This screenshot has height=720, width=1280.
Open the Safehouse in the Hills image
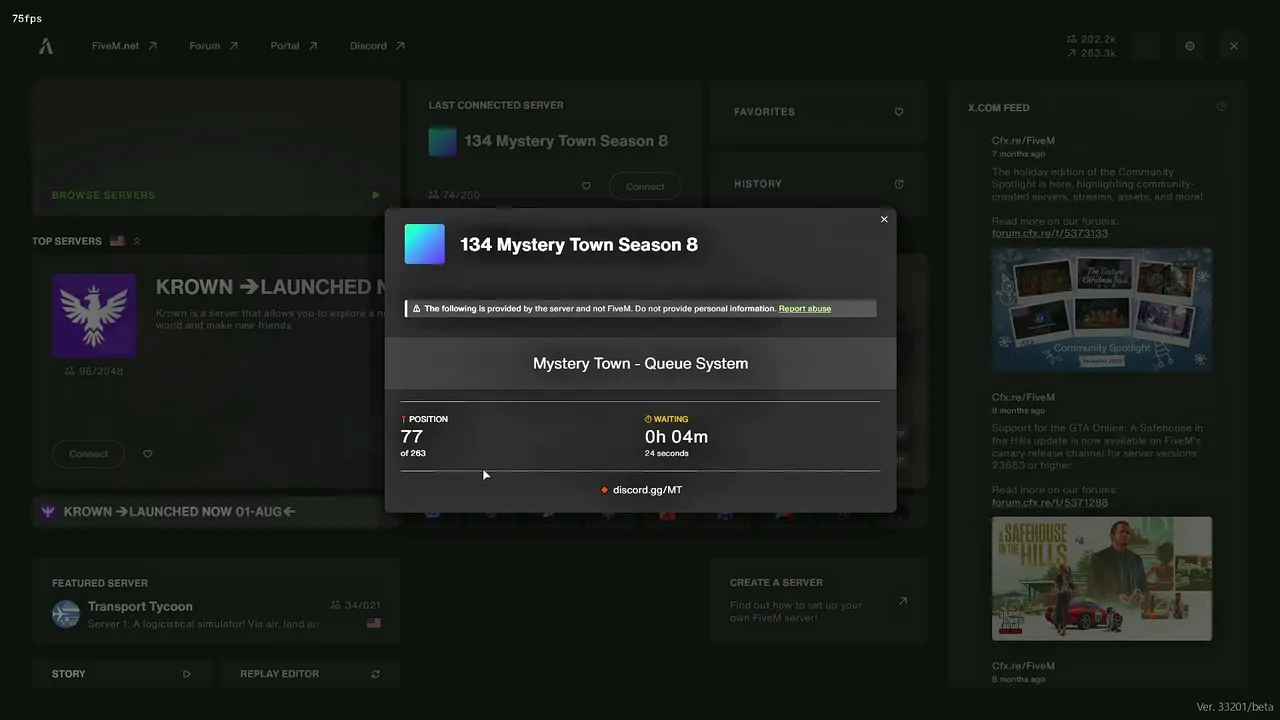point(1102,578)
